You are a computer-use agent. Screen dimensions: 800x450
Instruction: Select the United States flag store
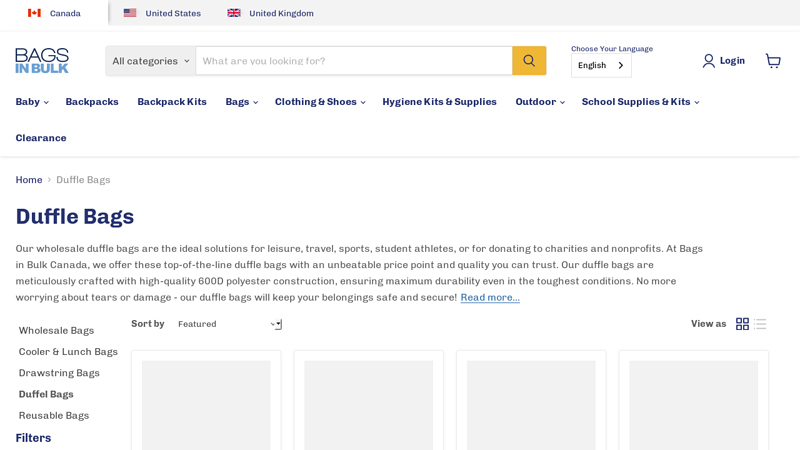pos(162,13)
